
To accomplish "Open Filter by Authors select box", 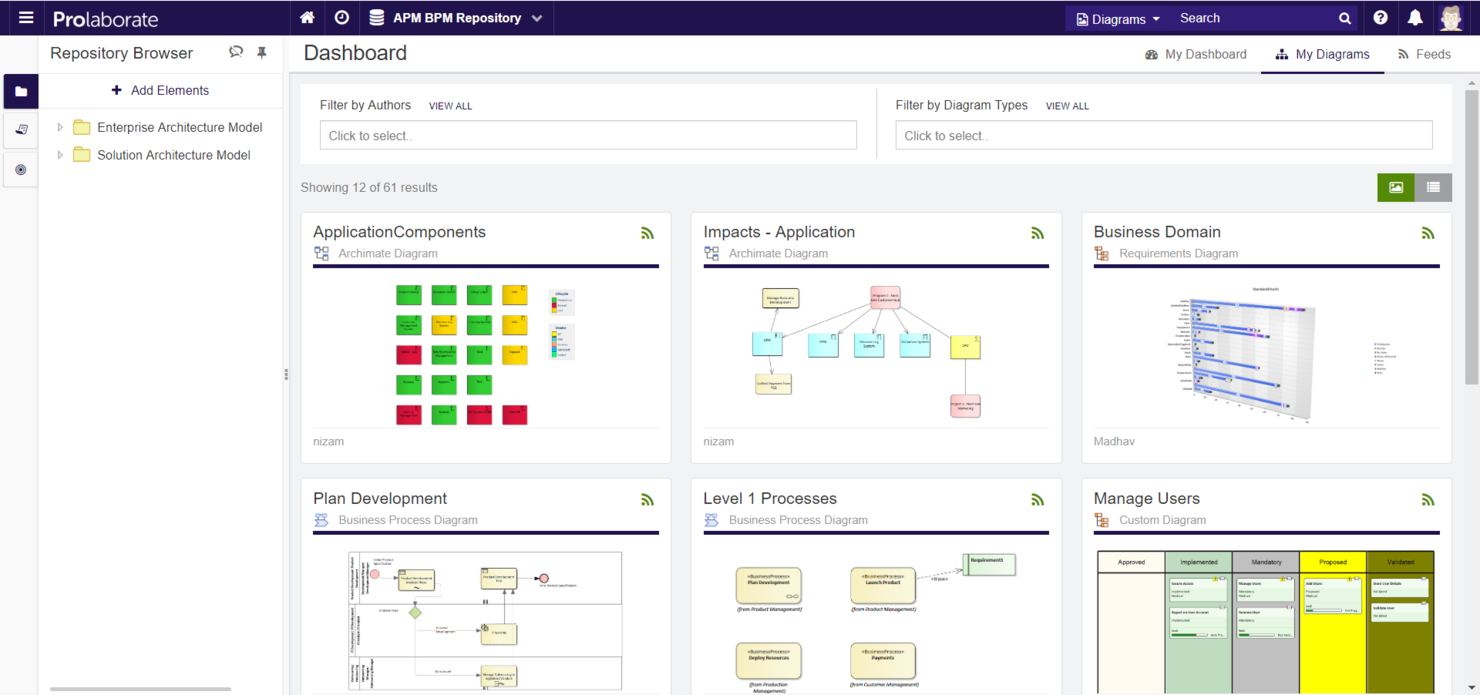I will tap(588, 135).
